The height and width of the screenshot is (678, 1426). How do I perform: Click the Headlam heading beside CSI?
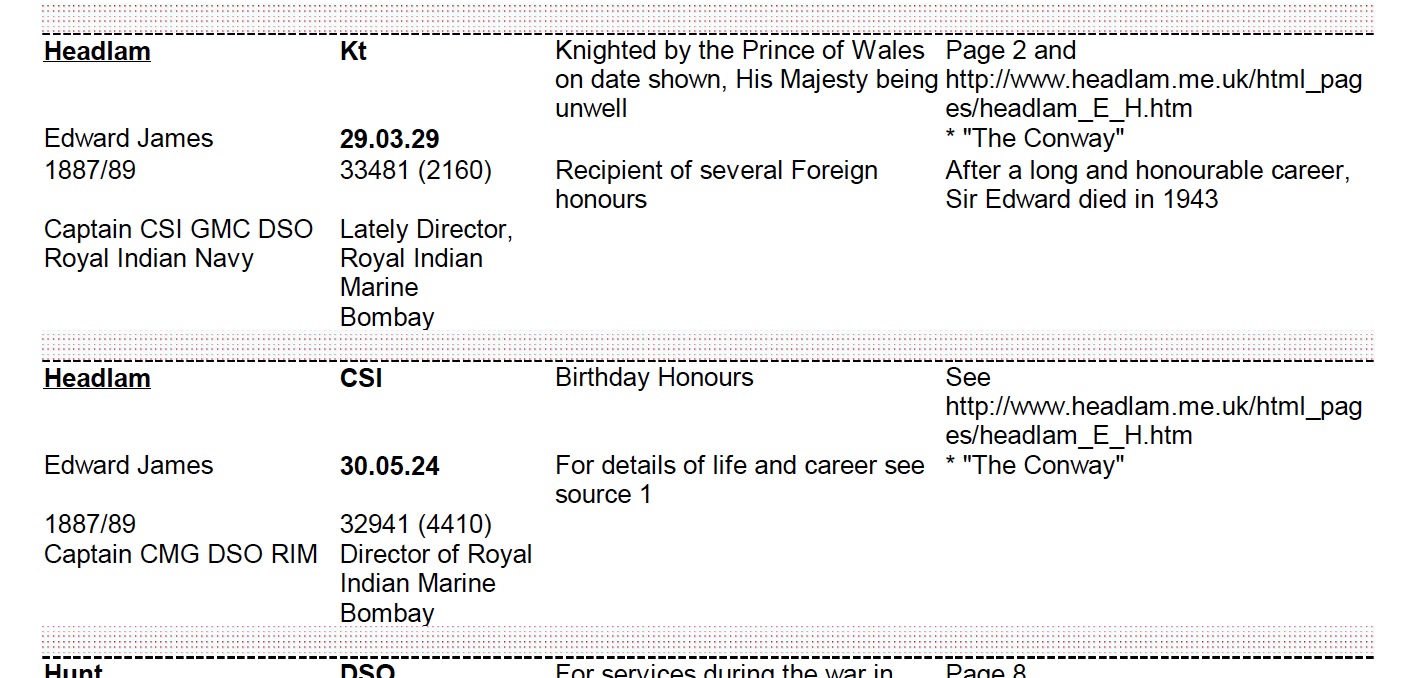[97, 378]
